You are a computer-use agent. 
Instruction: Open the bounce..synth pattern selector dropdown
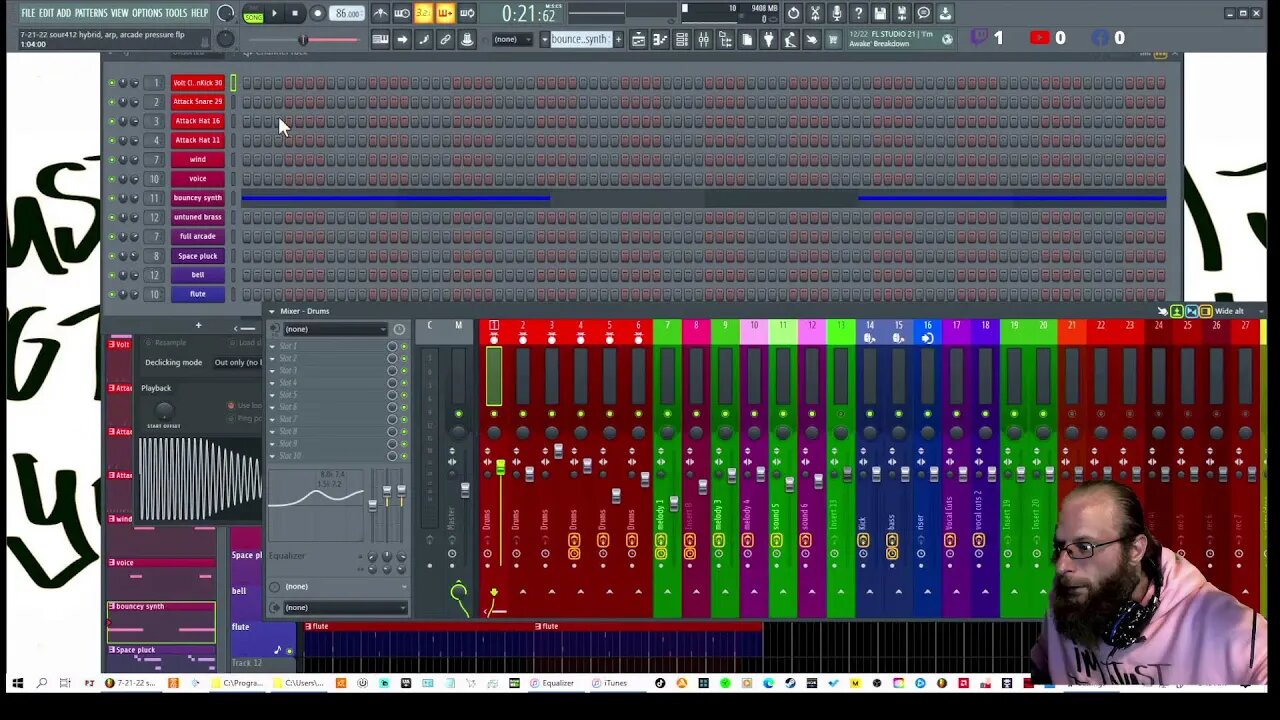click(x=544, y=40)
